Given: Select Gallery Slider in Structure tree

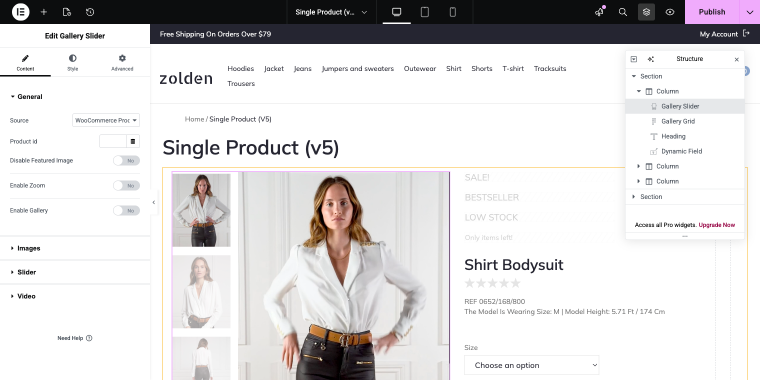Looking at the screenshot, I should 685,106.
